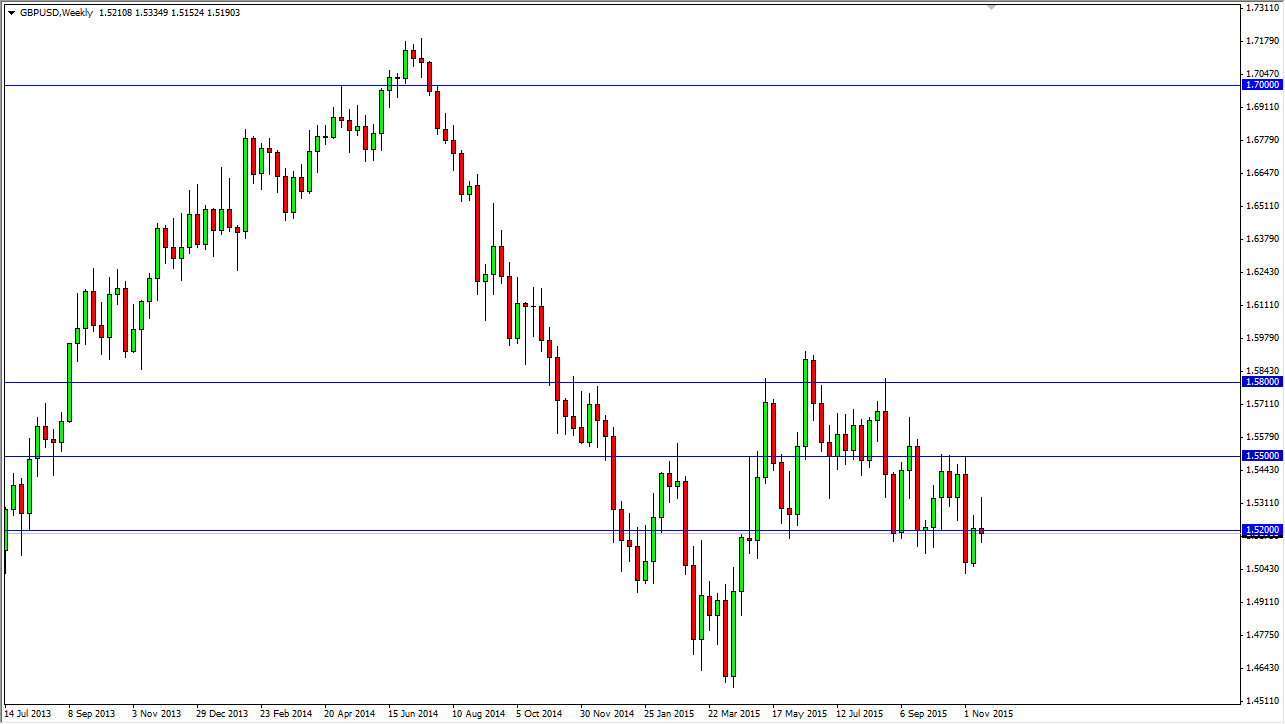Click the 1 Nov 2015 date label
The width and height of the screenshot is (1285, 724).
pos(989,714)
